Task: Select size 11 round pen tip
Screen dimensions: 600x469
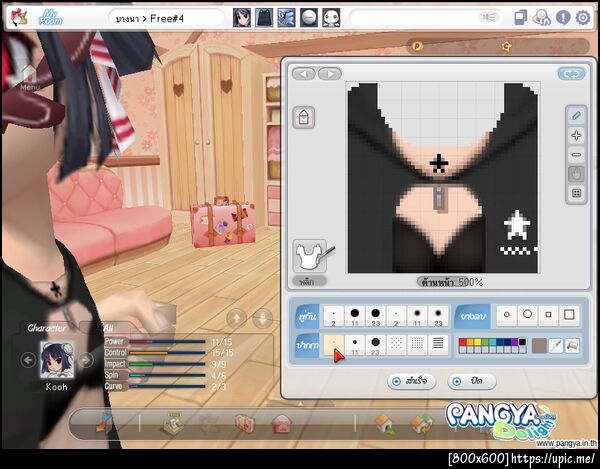Action: pyautogui.click(x=355, y=345)
